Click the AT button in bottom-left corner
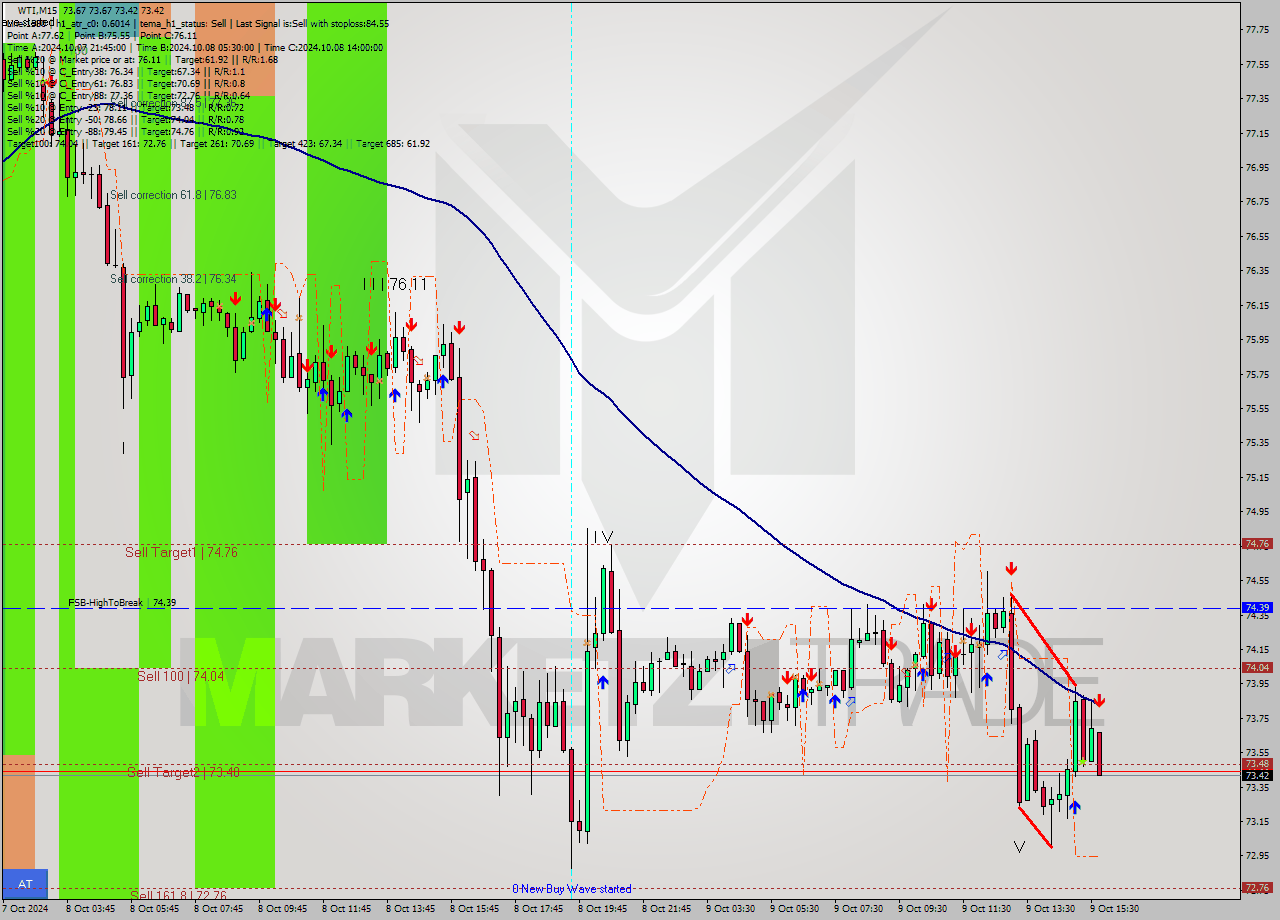This screenshot has height=920, width=1280. [25, 884]
